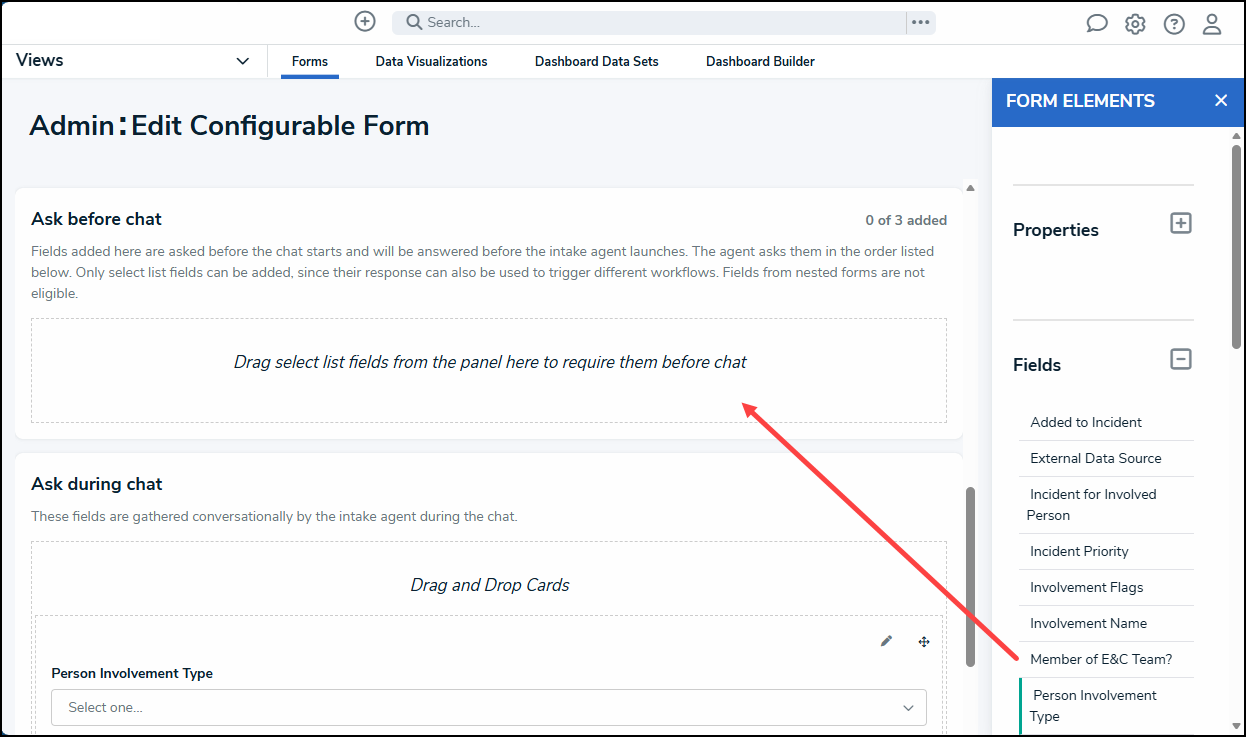Close the Form Elements panel
The image size is (1246, 737).
(1221, 101)
